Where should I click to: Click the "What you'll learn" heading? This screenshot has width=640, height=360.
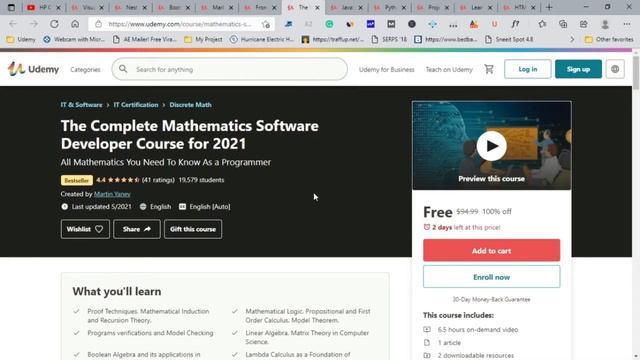coord(117,291)
